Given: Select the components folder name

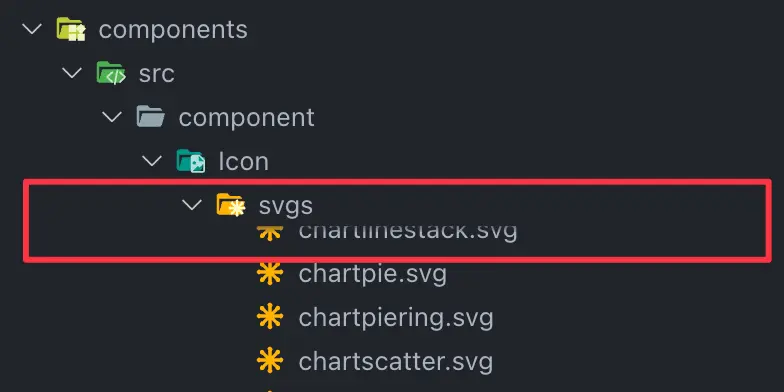Looking at the screenshot, I should click(173, 30).
